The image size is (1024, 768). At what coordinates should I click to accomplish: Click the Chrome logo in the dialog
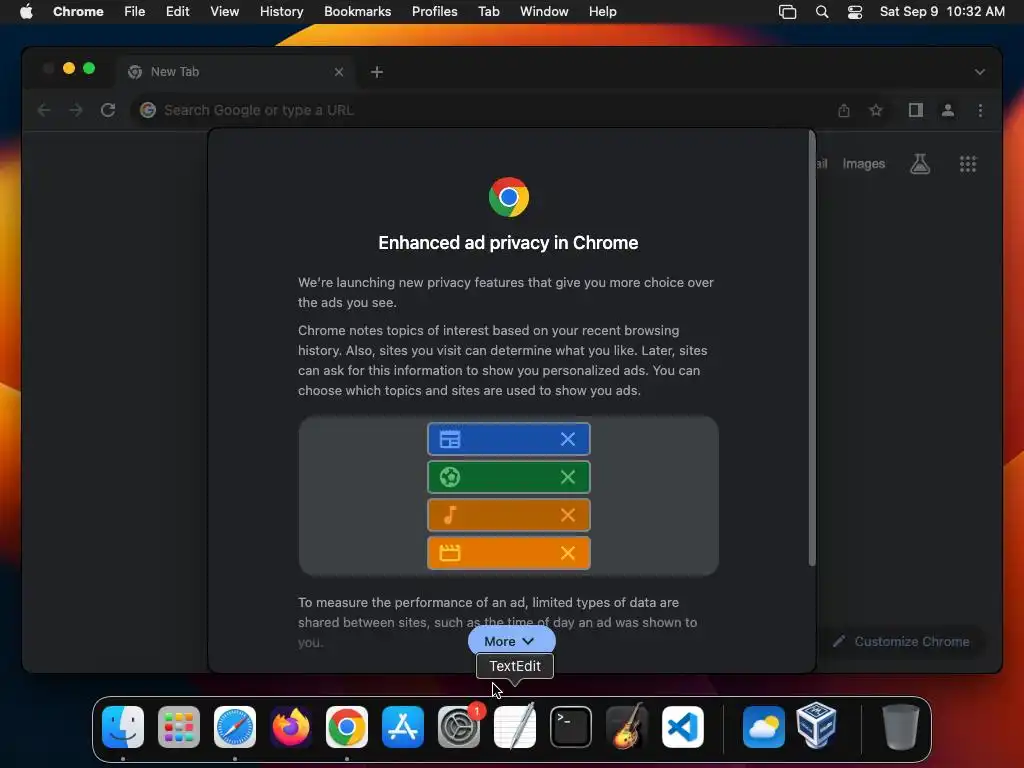pyautogui.click(x=509, y=197)
